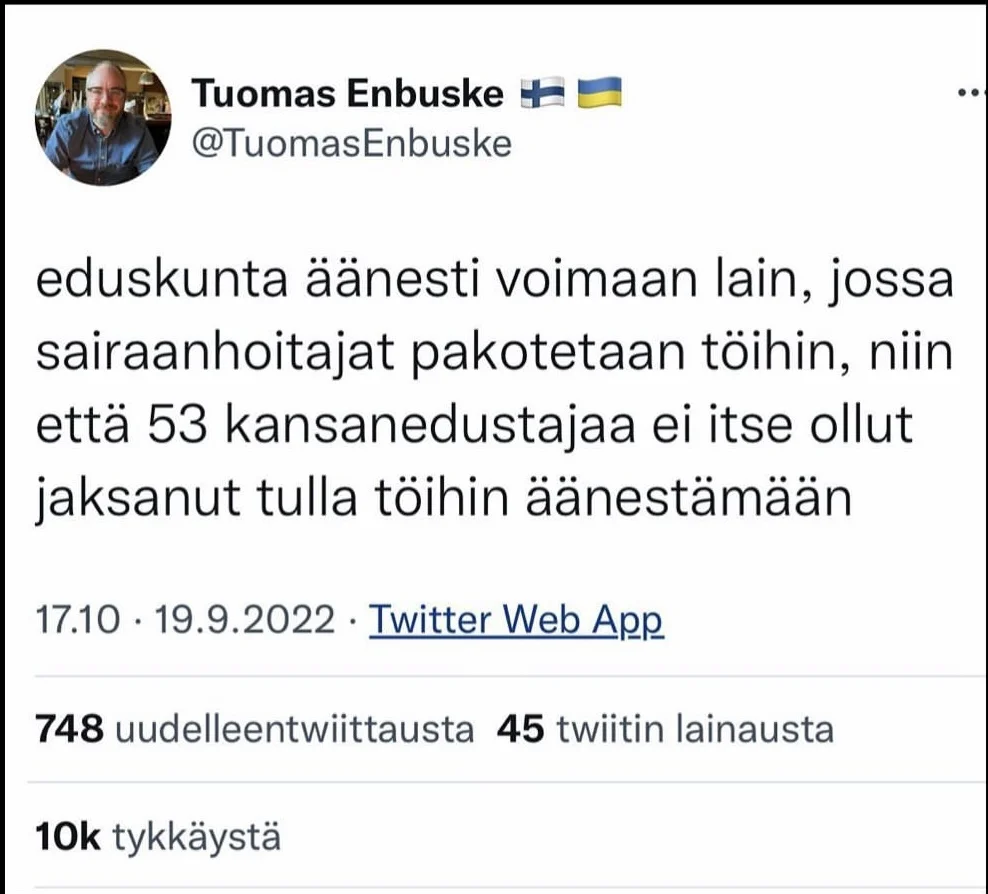Screen dimensions: 988x894
Task: Open the three-dot more options menu
Action: 970,93
